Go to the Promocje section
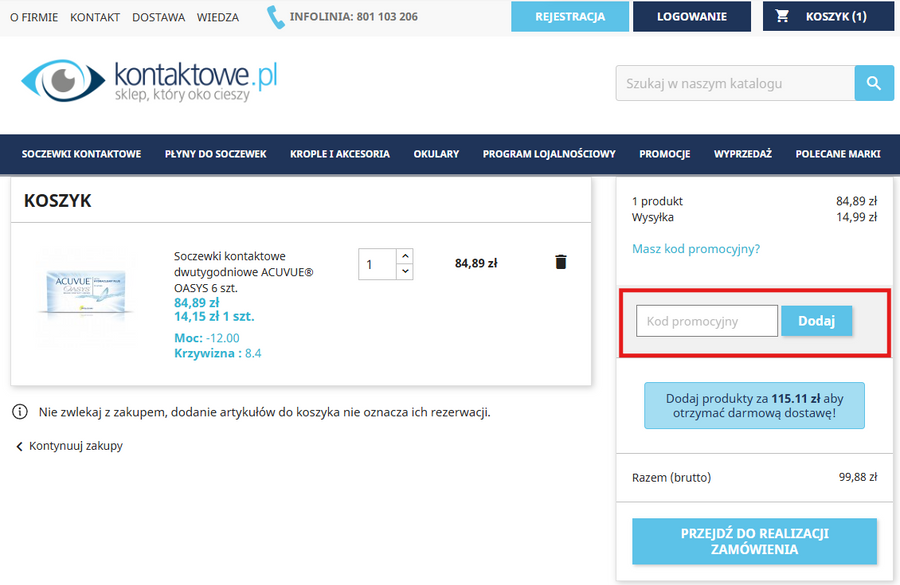Viewport: 900px width, 585px height. pyautogui.click(x=665, y=154)
